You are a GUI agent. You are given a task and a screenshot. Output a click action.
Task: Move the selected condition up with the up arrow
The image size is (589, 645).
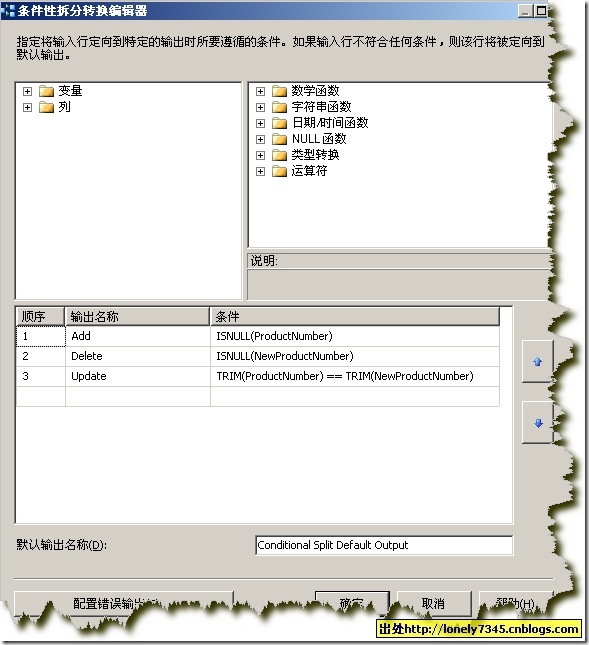(x=537, y=362)
